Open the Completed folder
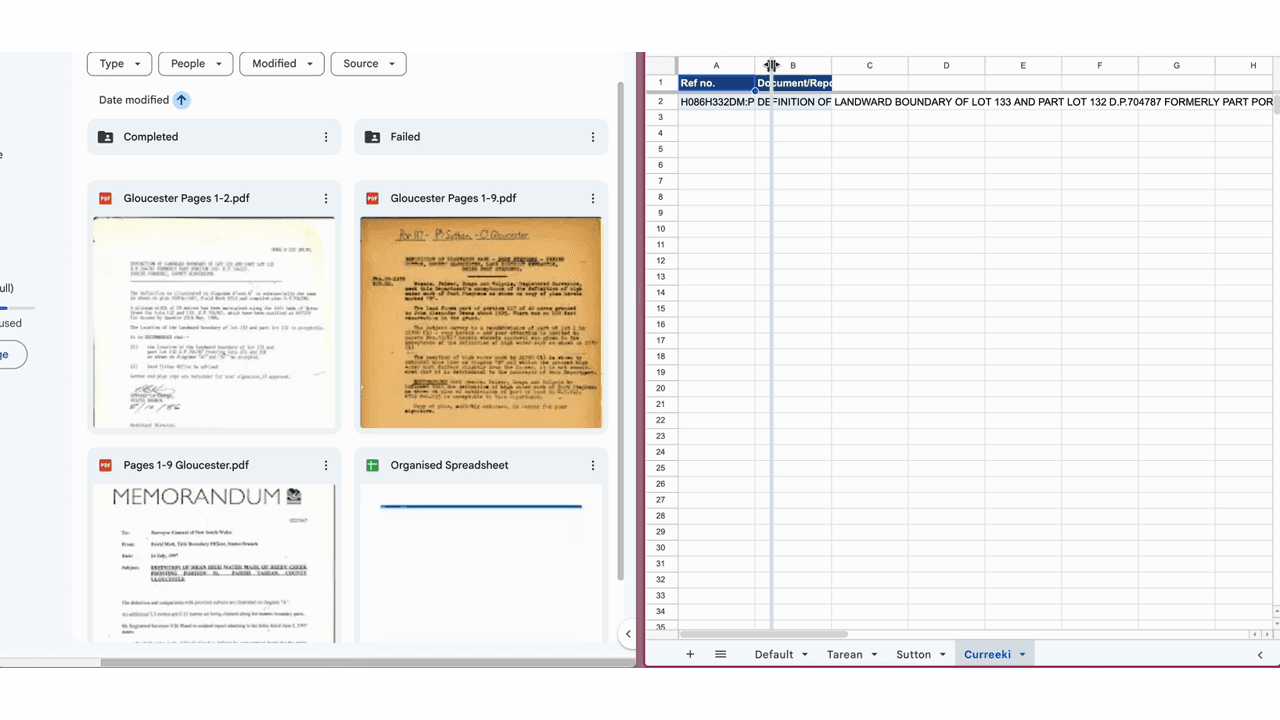The image size is (1280, 720). (214, 137)
